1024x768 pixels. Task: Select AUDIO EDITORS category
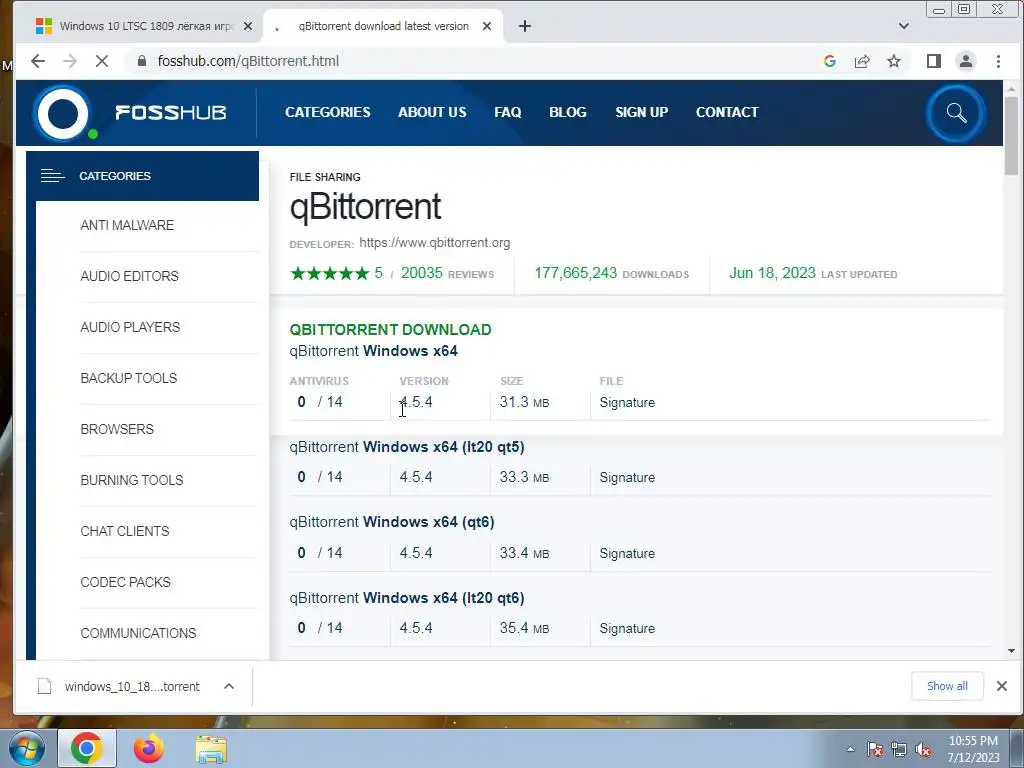click(129, 276)
